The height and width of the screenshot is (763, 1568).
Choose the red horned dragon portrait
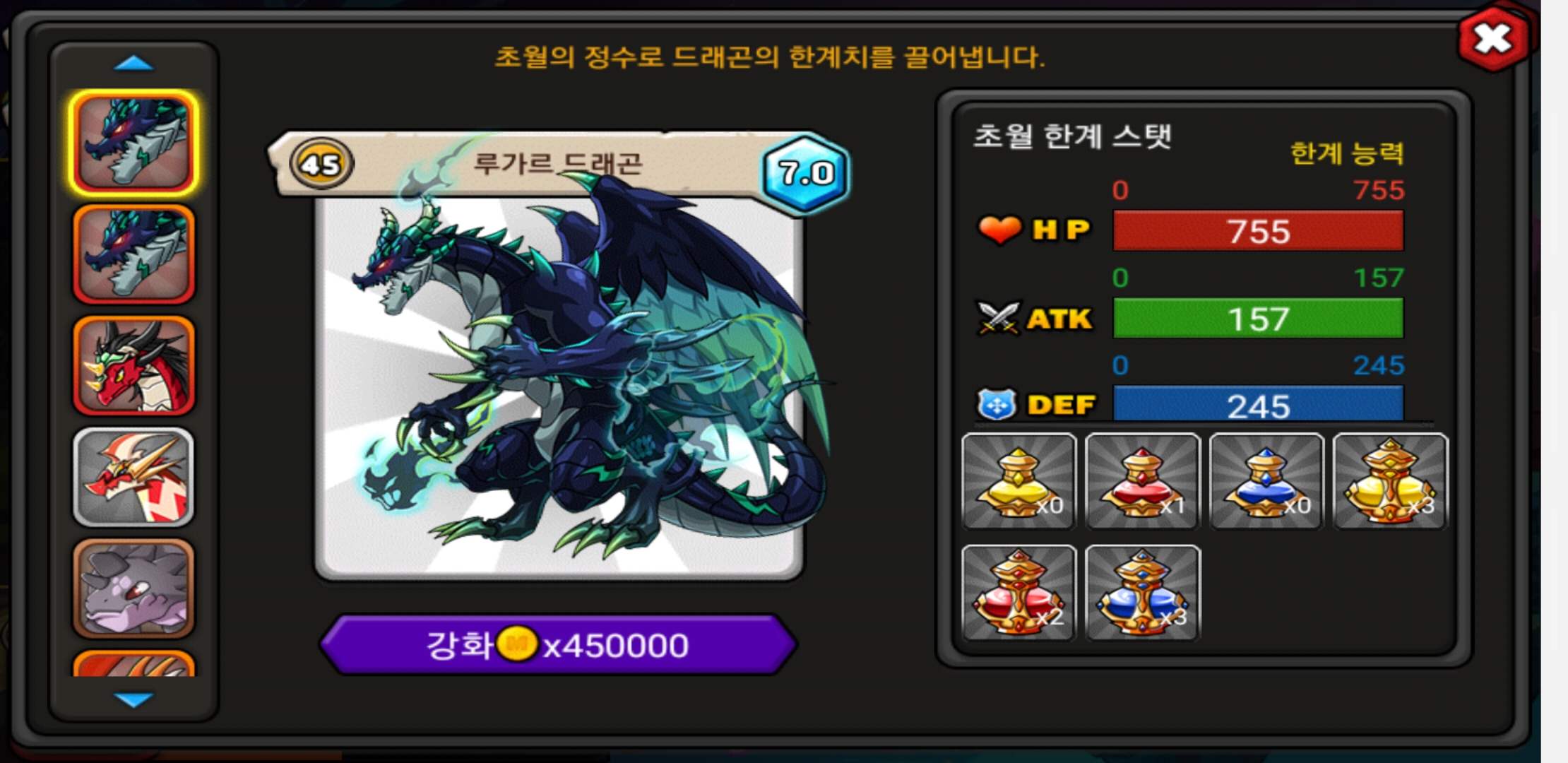point(133,365)
